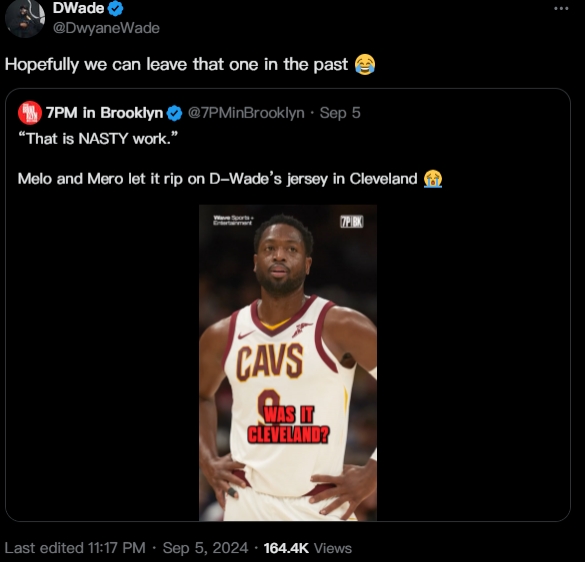Click the Wave Sports Entertainment watermark

(x=234, y=220)
